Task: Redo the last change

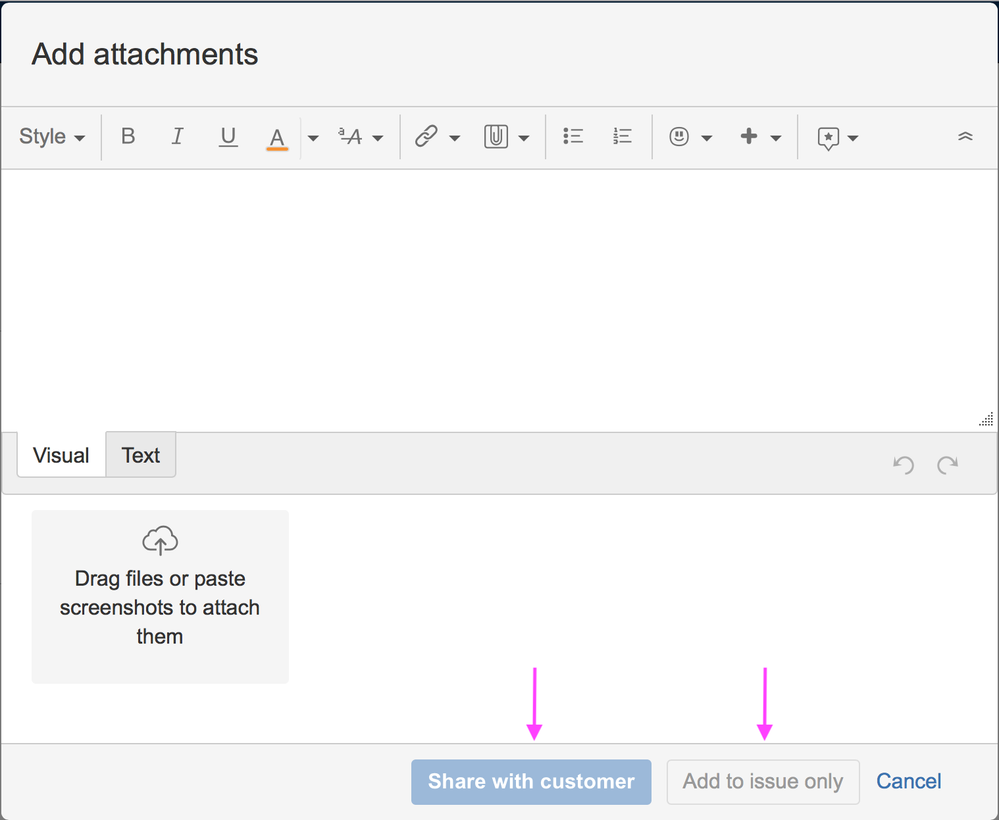Action: [948, 465]
